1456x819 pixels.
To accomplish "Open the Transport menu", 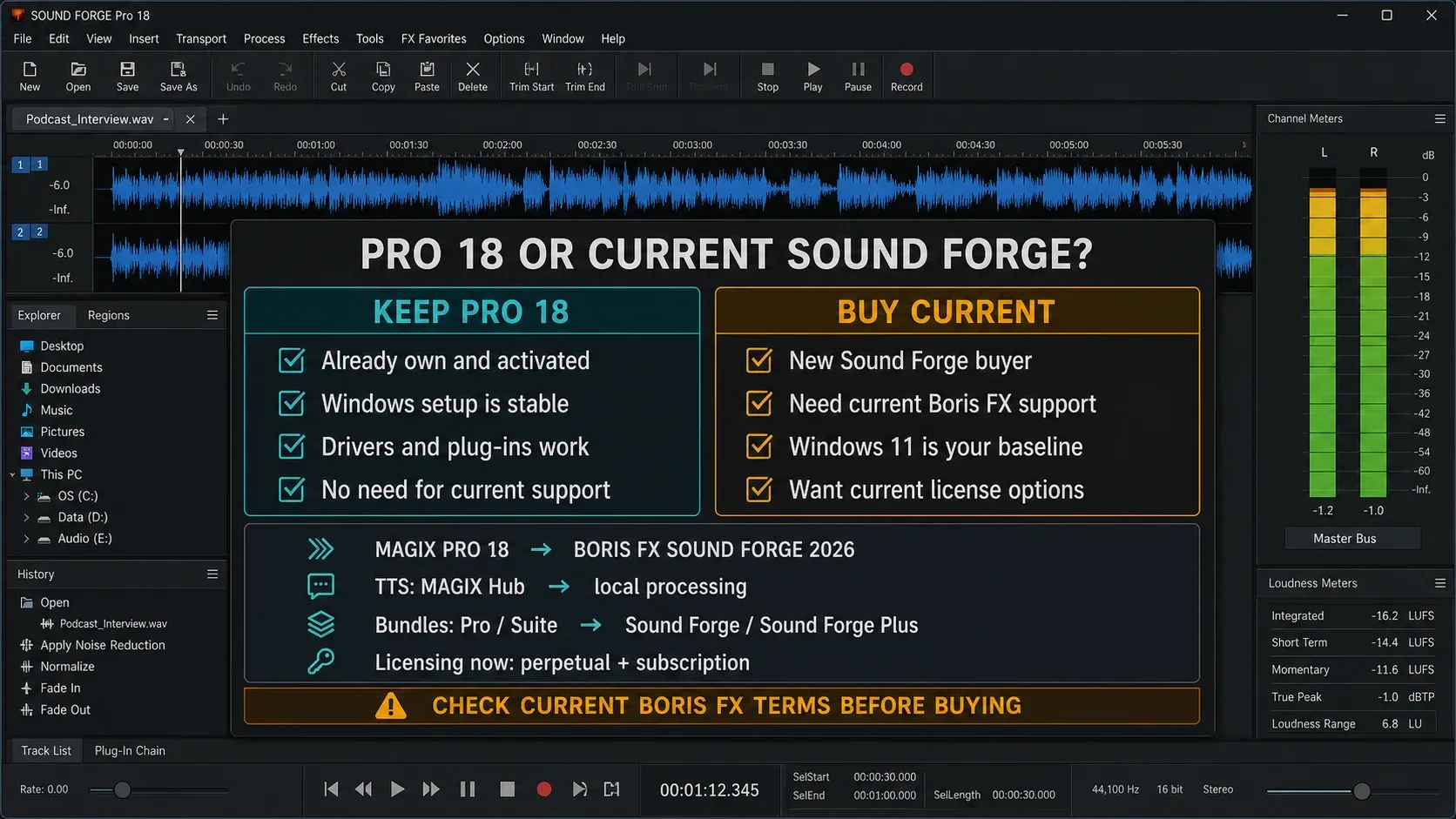I will pyautogui.click(x=201, y=39).
